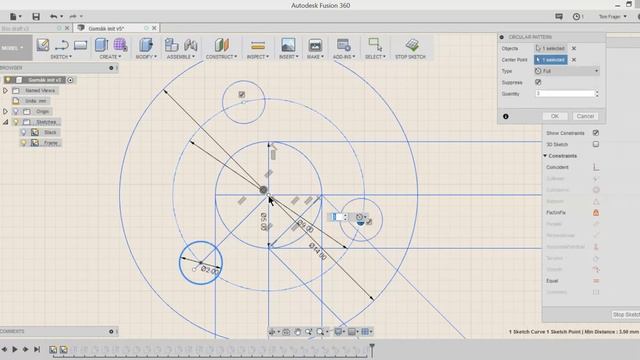Select the Rectangle sketch tool icon
Image resolution: width=640 pixels, height=360 pixels.
coord(80,45)
